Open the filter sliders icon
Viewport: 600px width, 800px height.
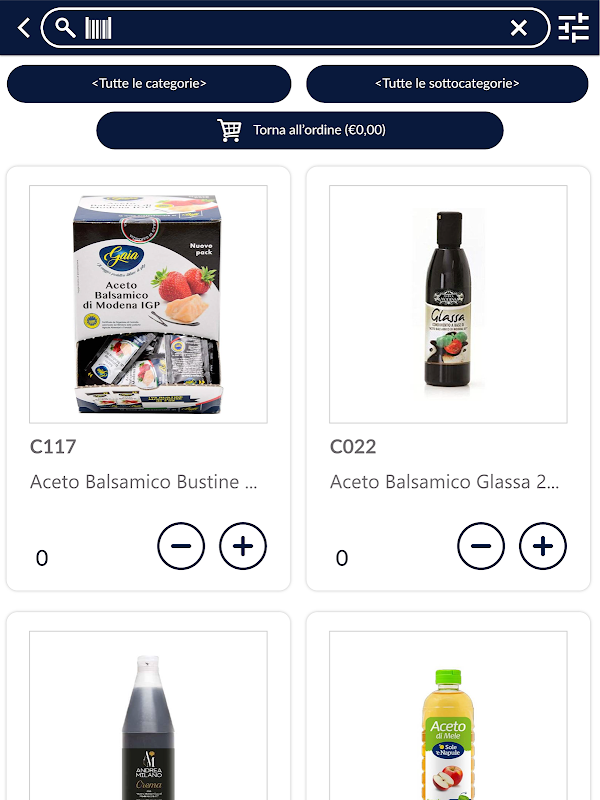573,28
